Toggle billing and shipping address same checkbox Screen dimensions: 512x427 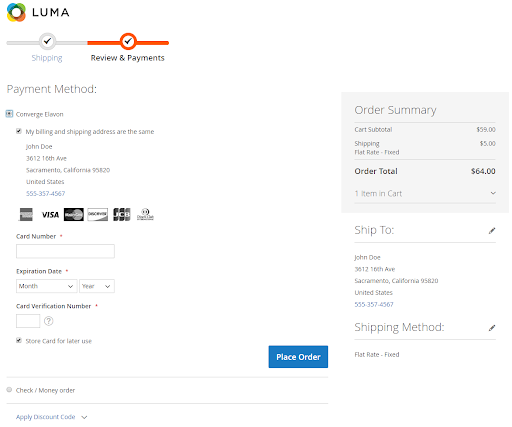[x=19, y=131]
